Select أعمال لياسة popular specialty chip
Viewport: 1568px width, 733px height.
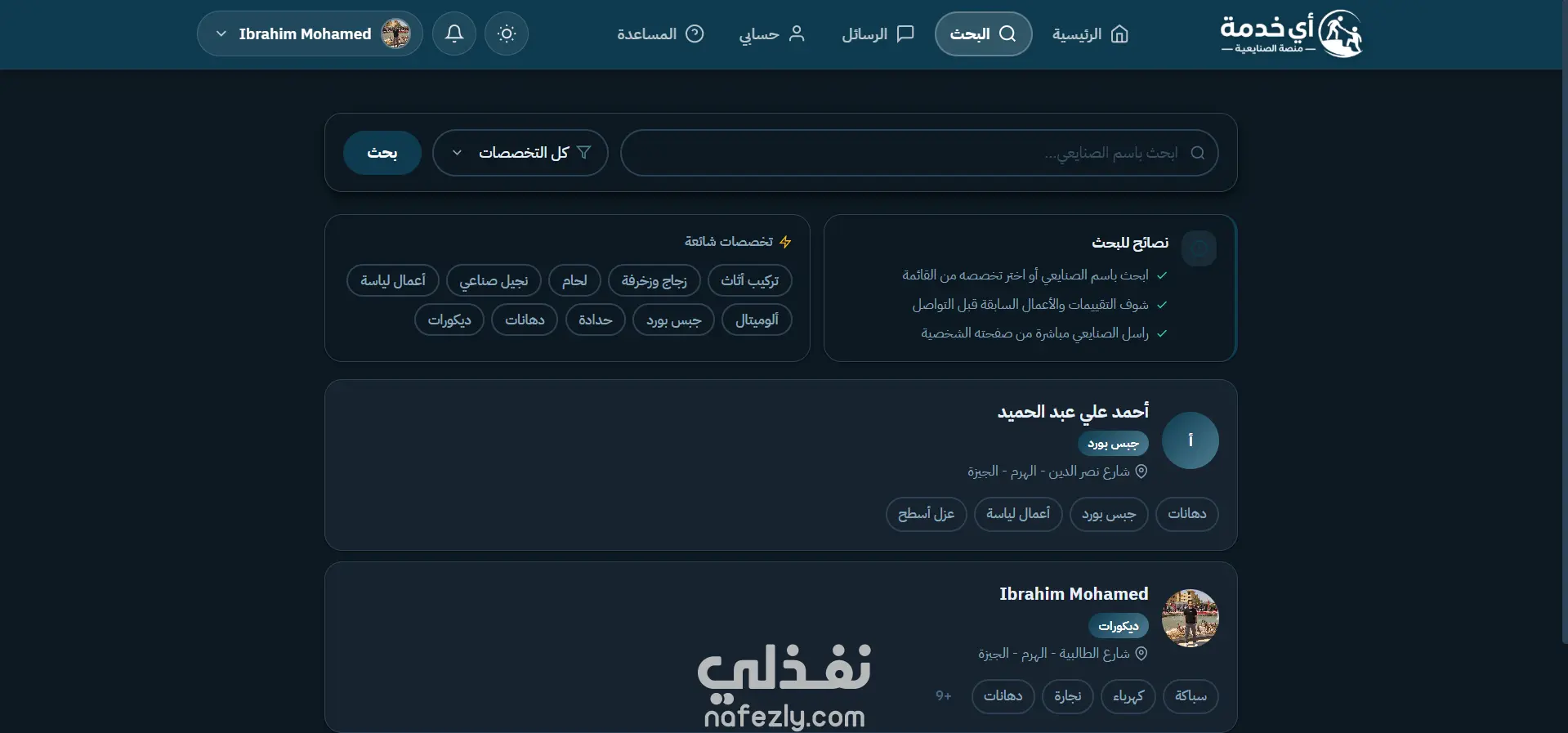pyautogui.click(x=393, y=280)
